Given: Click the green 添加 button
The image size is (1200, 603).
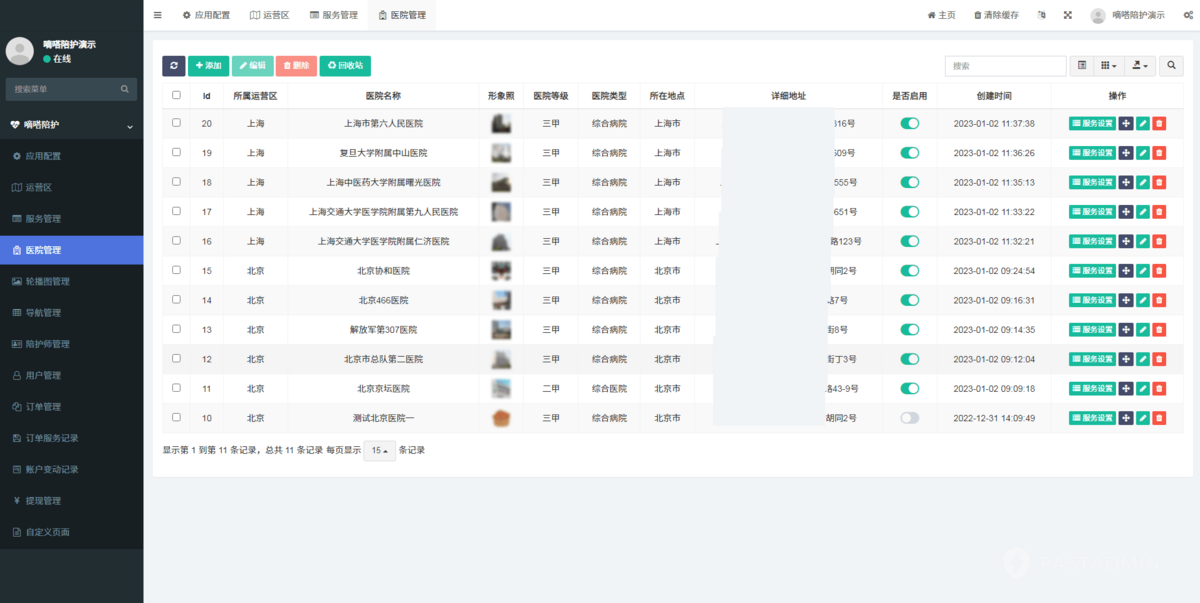Looking at the screenshot, I should (209, 65).
